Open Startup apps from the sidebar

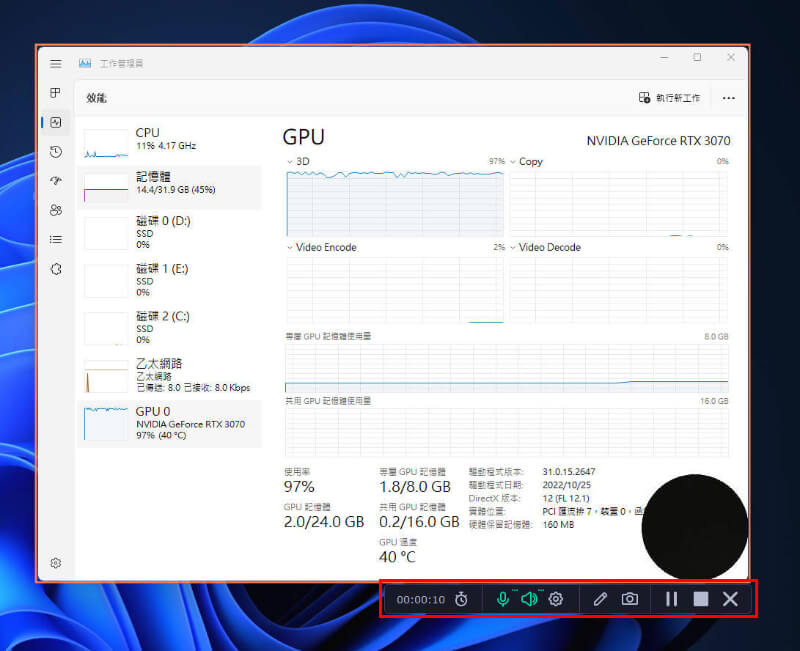pos(56,181)
